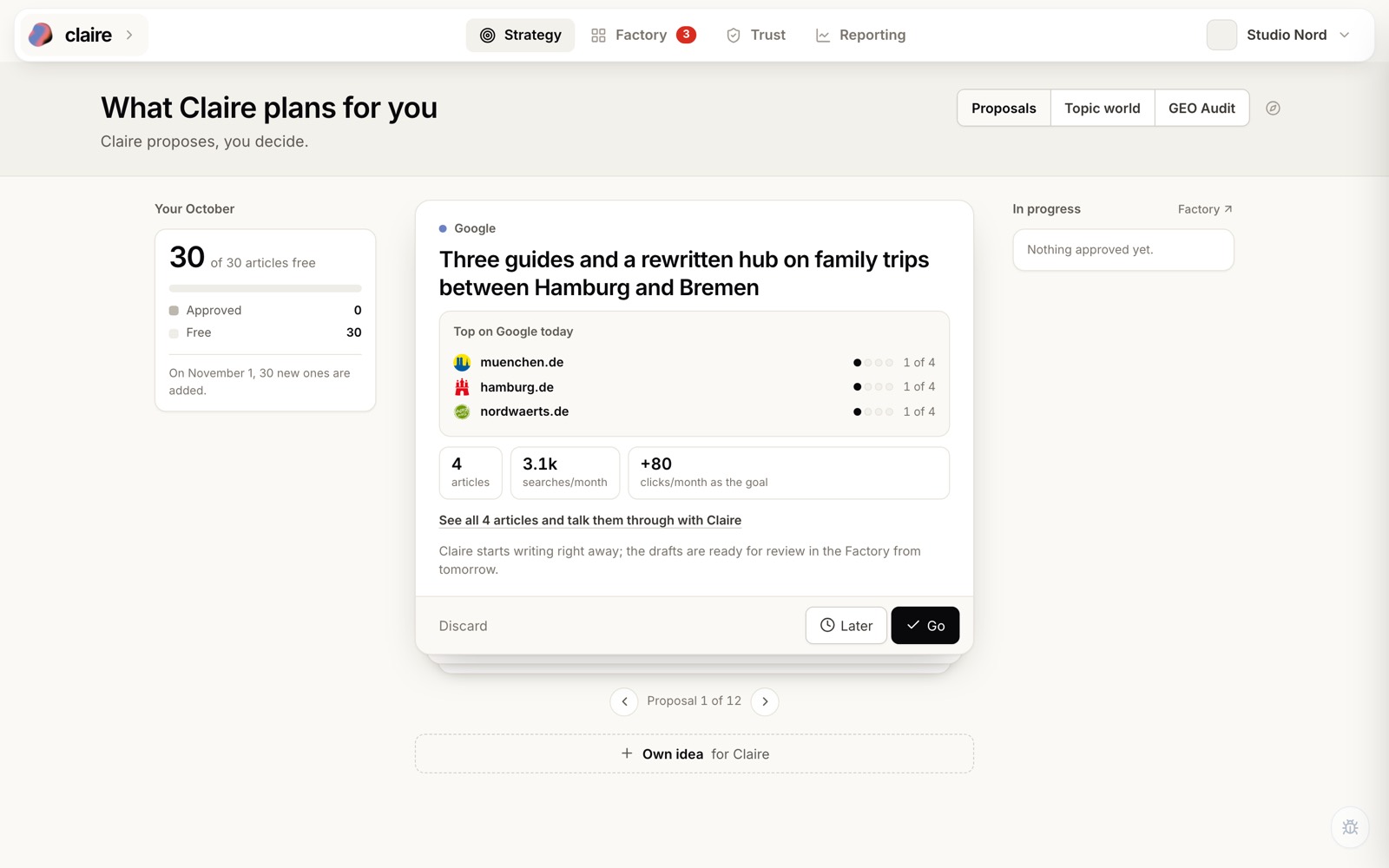The width and height of the screenshot is (1389, 868).
Task: Click the Factory badge showing 3
Action: [686, 35]
